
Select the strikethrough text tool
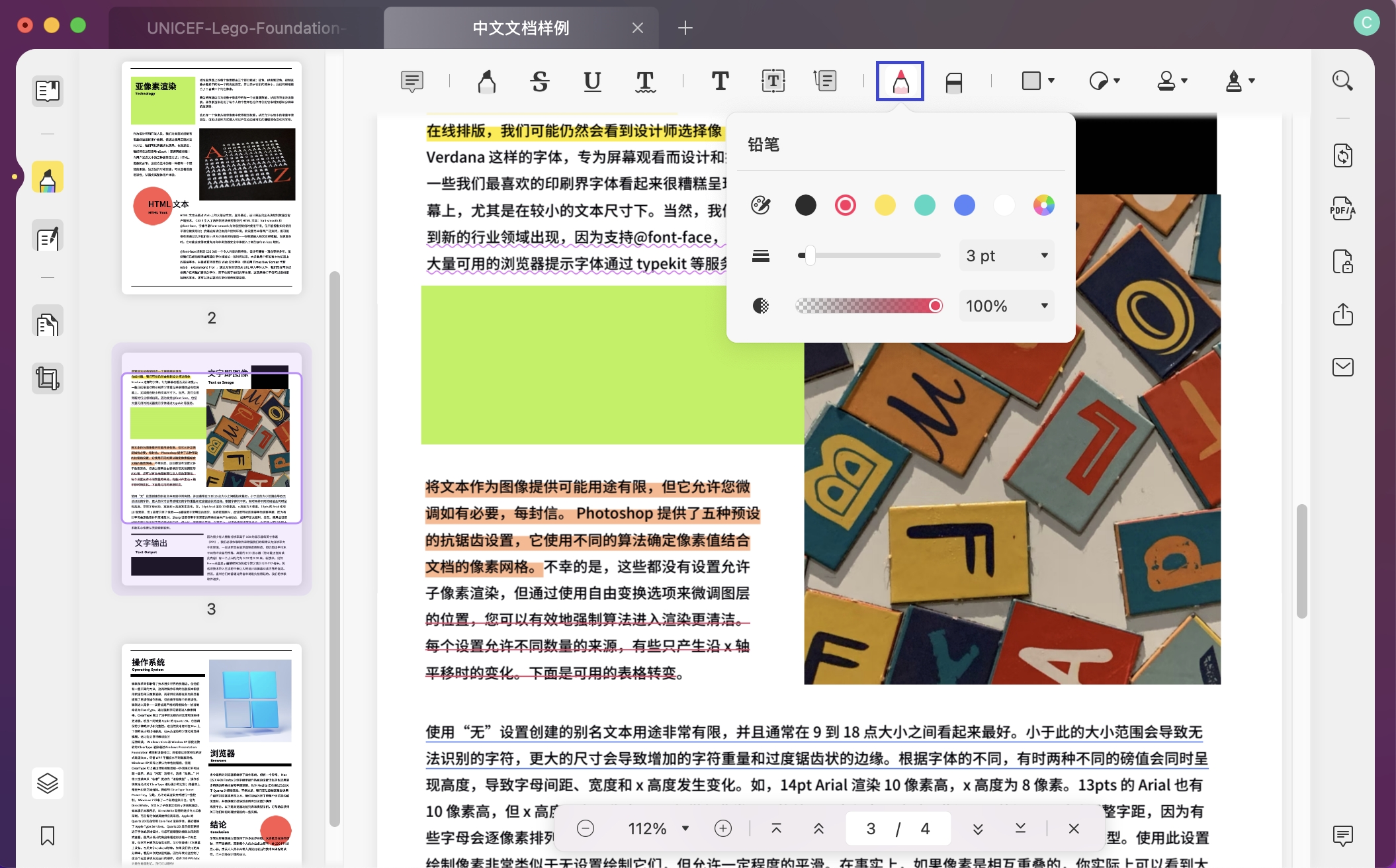click(x=540, y=81)
